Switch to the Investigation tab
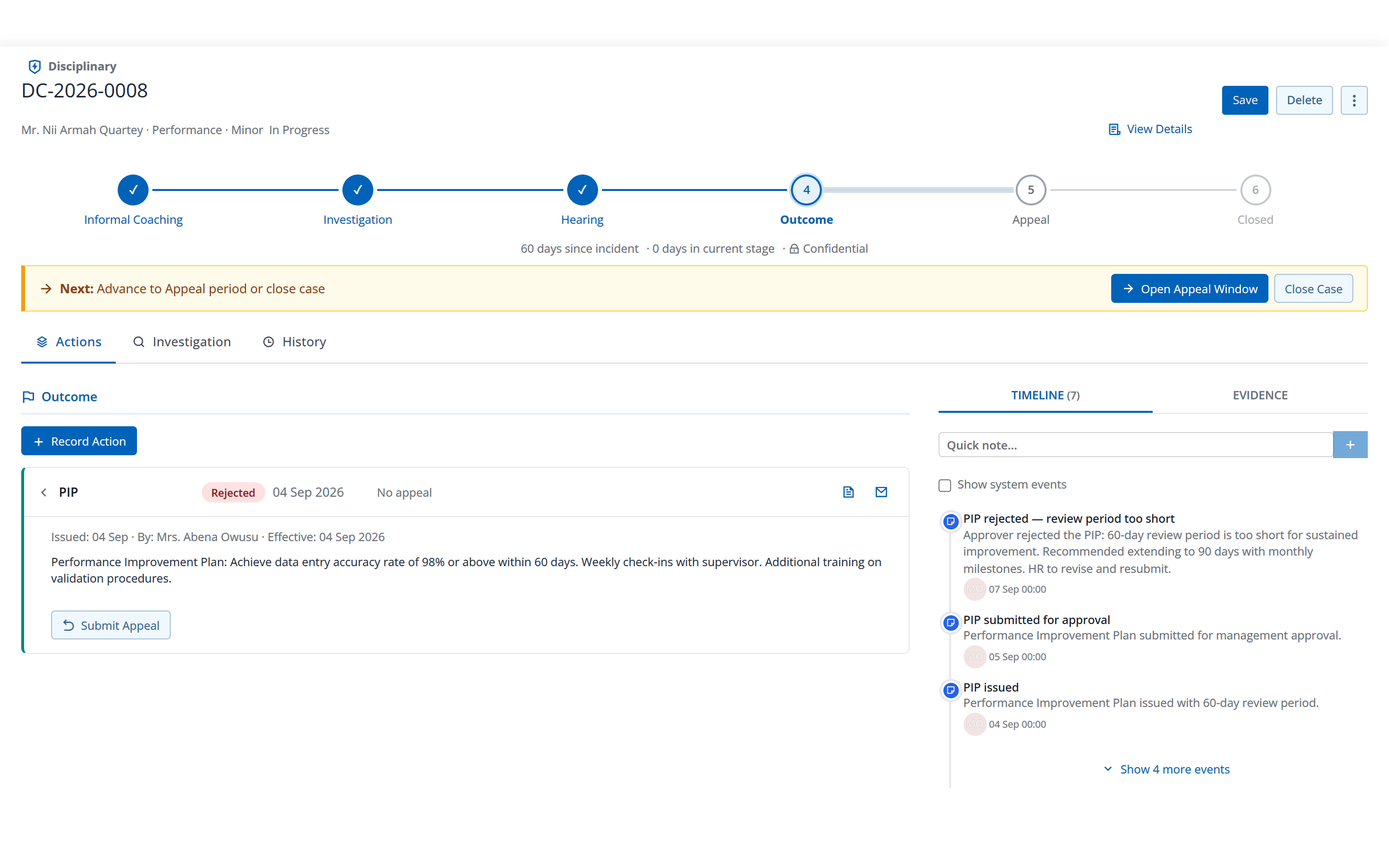The height and width of the screenshot is (868, 1389). coord(181,342)
